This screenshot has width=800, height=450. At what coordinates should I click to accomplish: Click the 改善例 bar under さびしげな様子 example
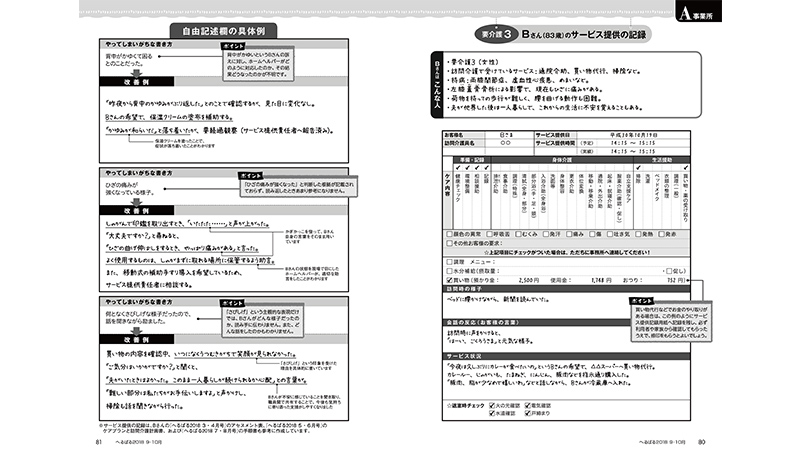point(137,339)
